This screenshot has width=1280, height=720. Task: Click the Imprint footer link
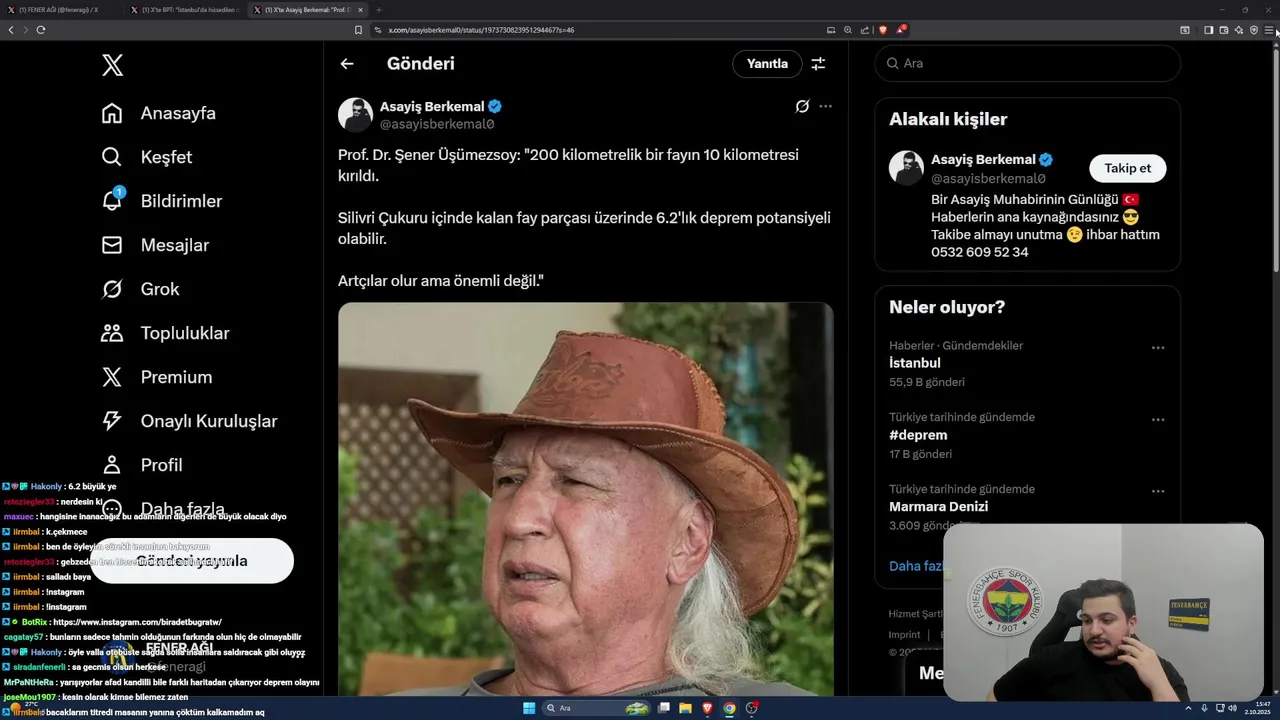pyautogui.click(x=904, y=635)
